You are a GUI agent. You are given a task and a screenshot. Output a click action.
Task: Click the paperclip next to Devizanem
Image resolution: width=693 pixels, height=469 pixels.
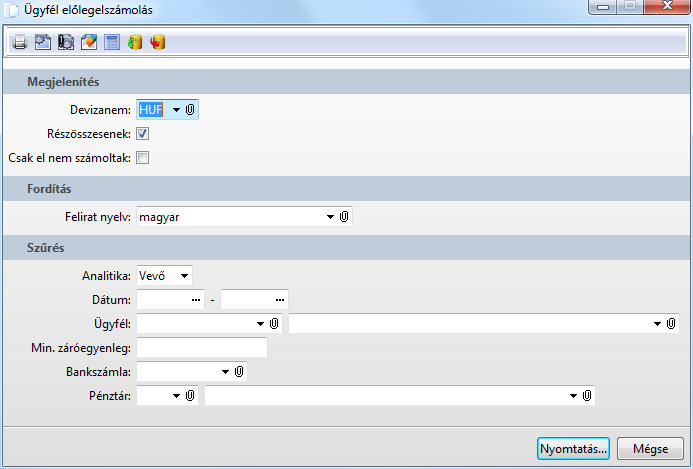coord(190,110)
